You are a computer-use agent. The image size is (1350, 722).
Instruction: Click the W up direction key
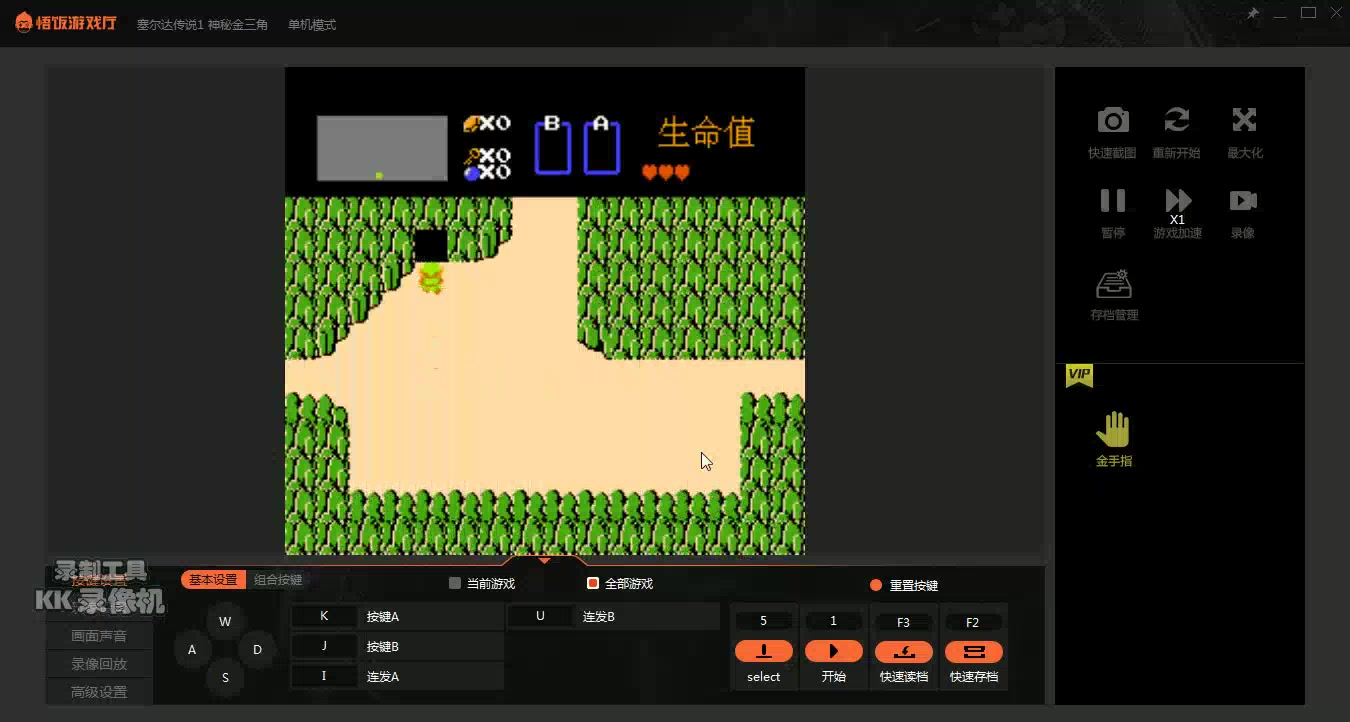coord(225,622)
